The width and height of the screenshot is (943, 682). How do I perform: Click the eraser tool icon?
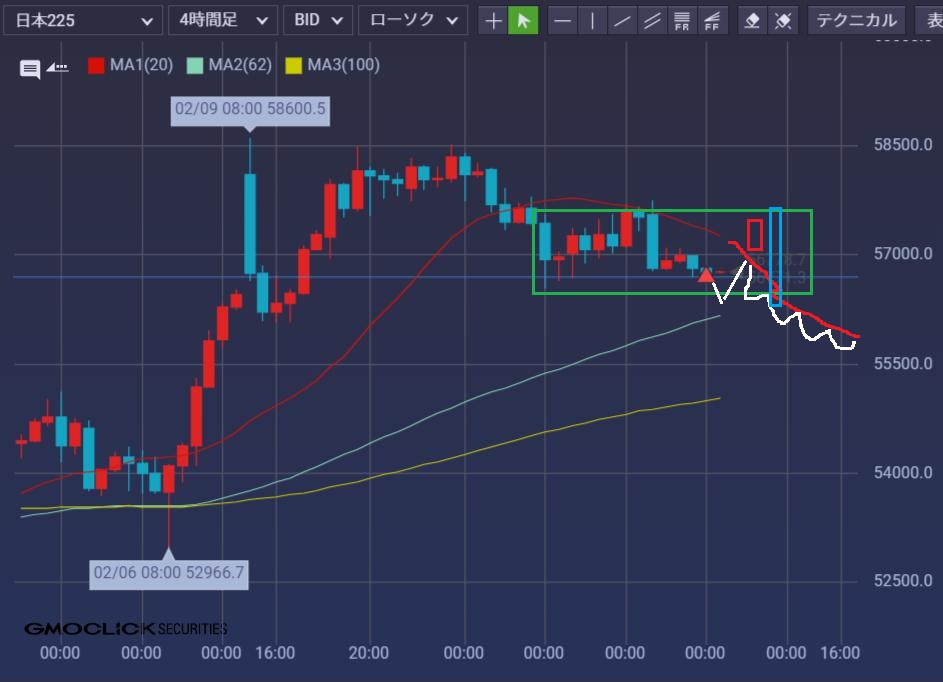754,20
